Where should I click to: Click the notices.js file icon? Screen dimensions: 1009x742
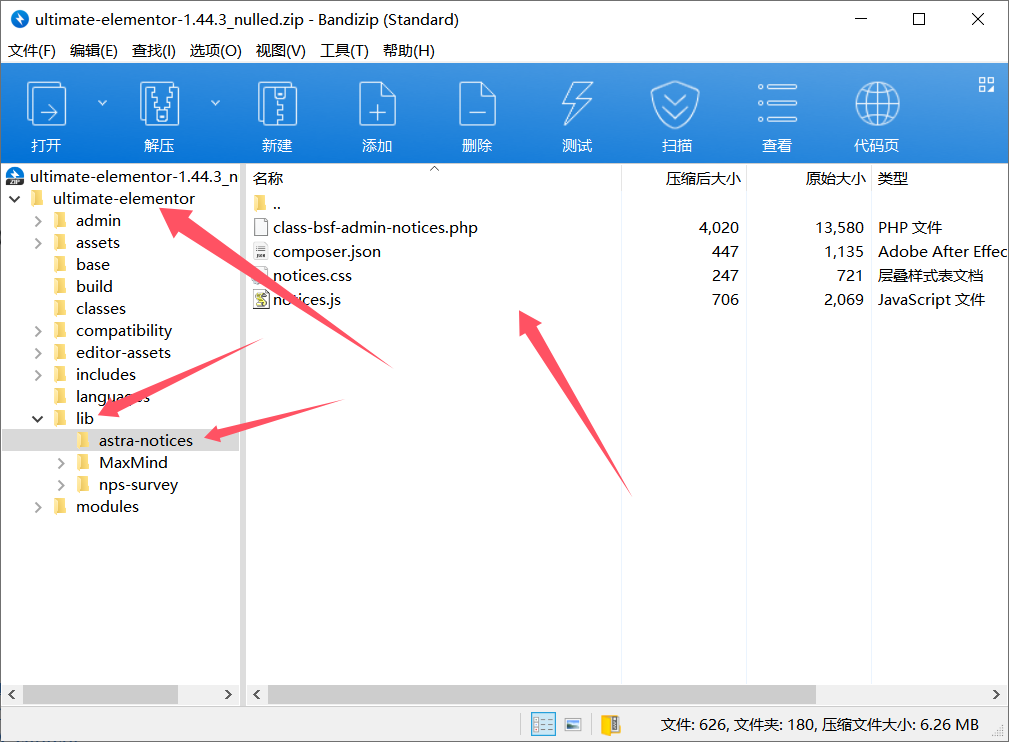coord(261,299)
